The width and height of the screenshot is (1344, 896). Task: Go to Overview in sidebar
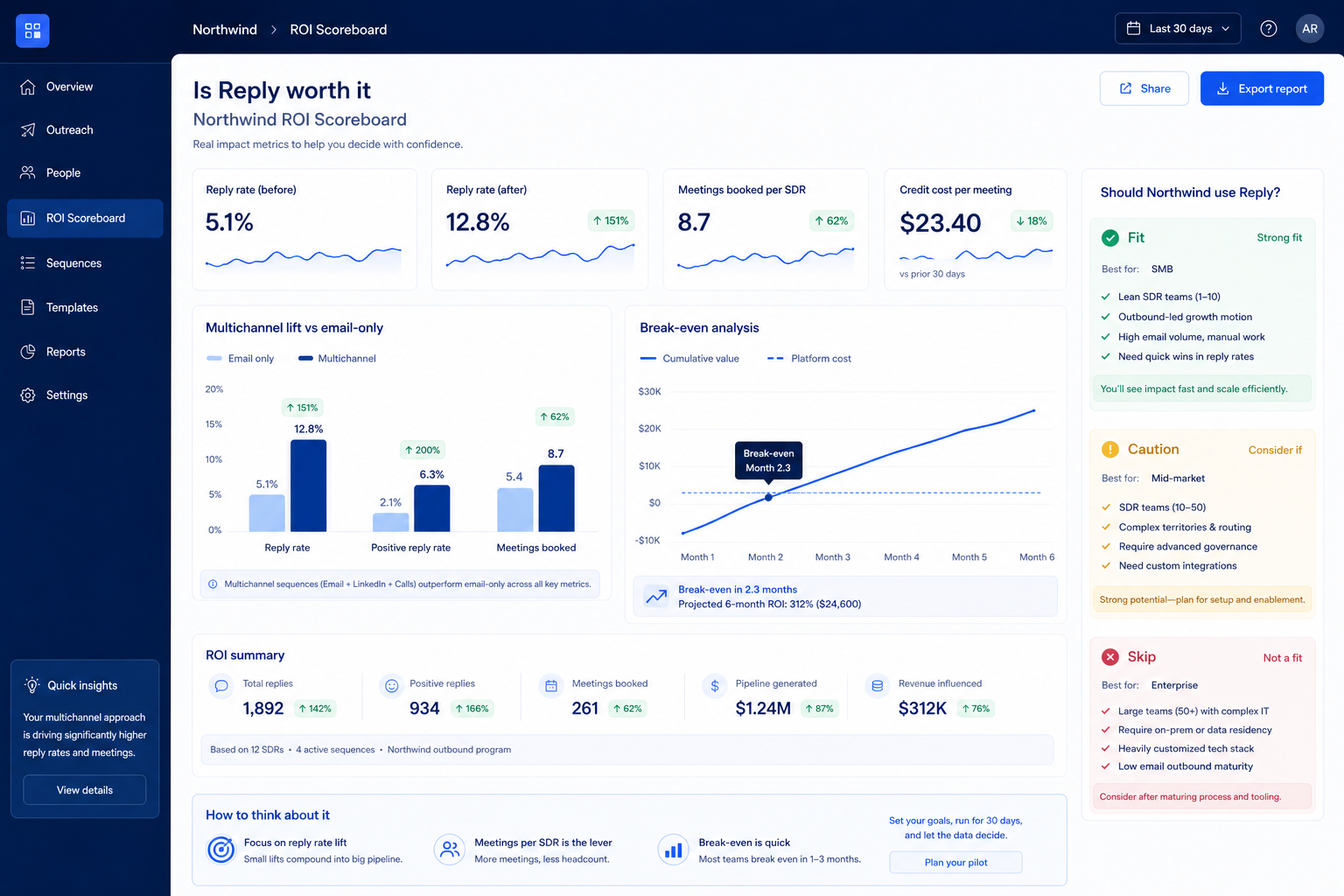85,87
